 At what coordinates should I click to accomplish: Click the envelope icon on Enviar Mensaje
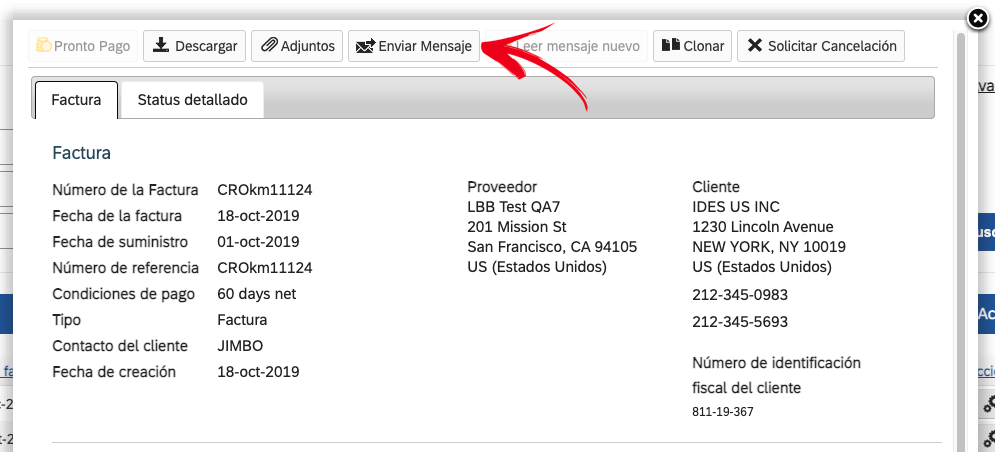coord(365,46)
